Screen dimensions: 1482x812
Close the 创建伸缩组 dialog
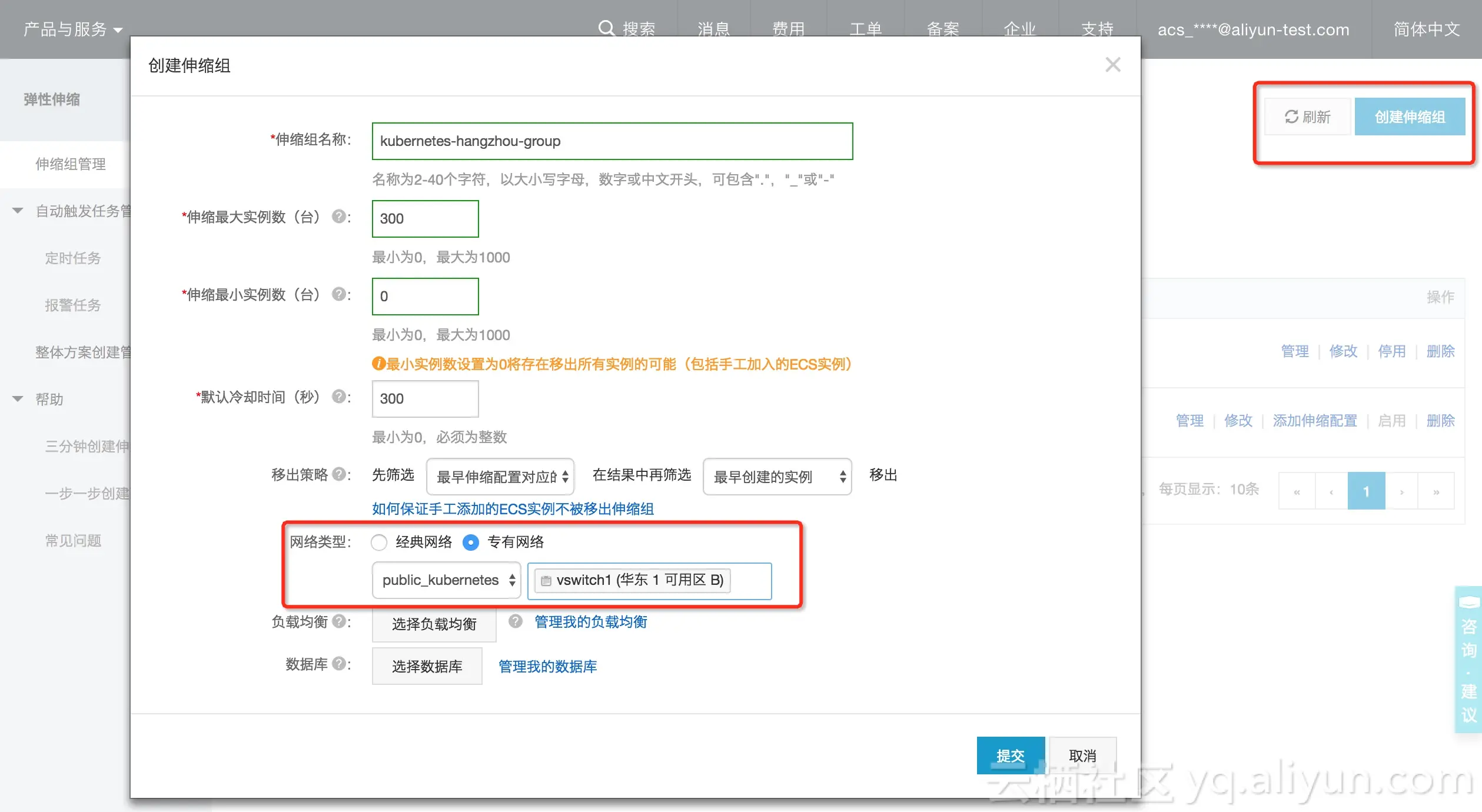point(1112,65)
